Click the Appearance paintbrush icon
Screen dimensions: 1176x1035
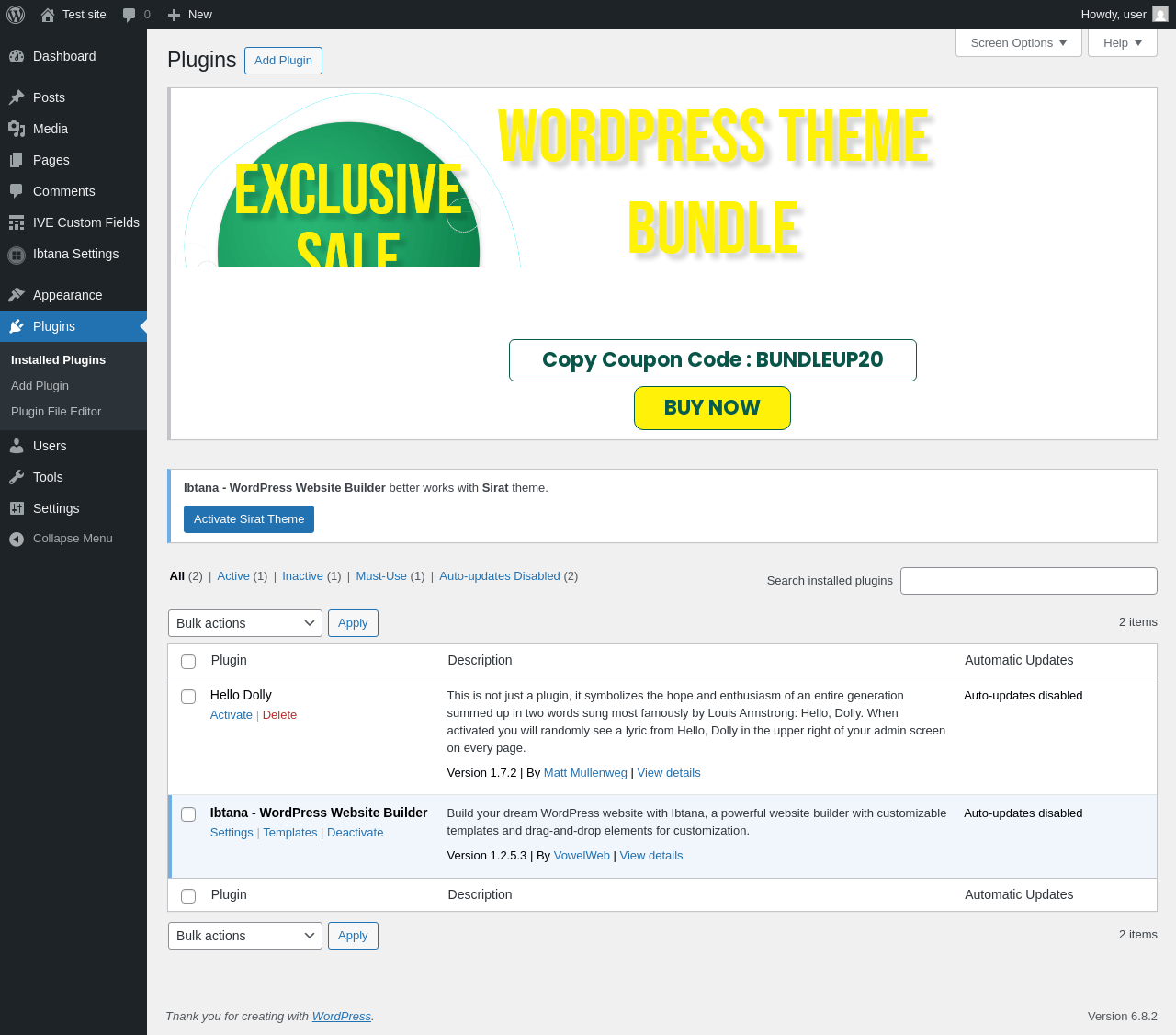[x=17, y=295]
